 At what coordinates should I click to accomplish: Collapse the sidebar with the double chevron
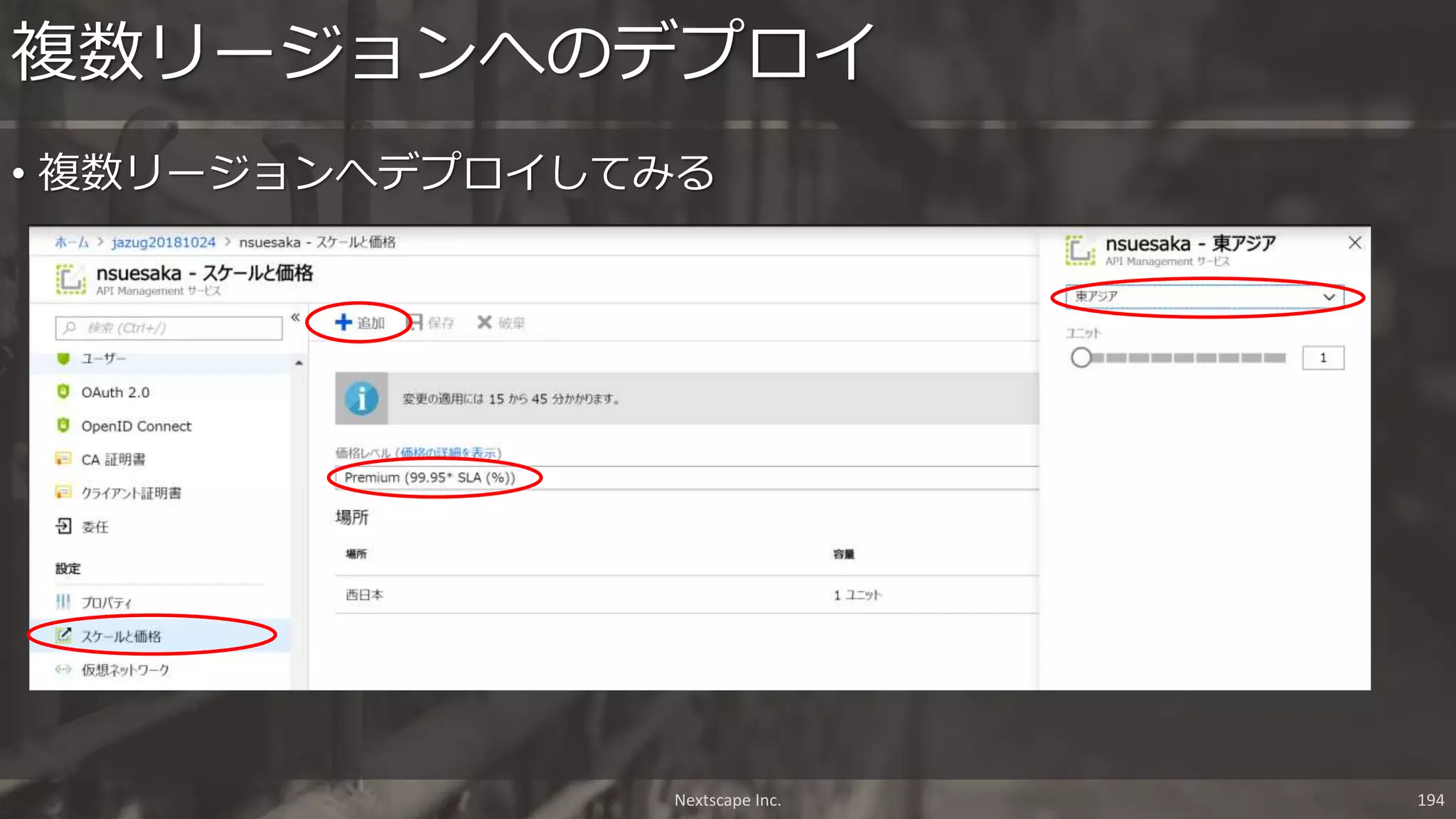click(295, 317)
